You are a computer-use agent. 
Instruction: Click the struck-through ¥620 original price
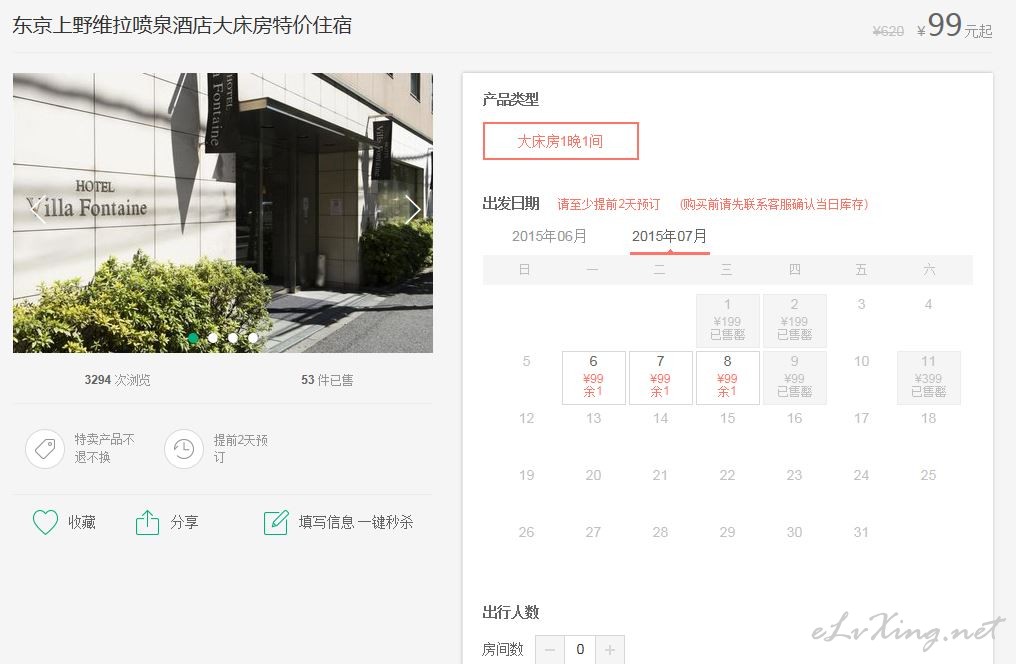click(888, 31)
